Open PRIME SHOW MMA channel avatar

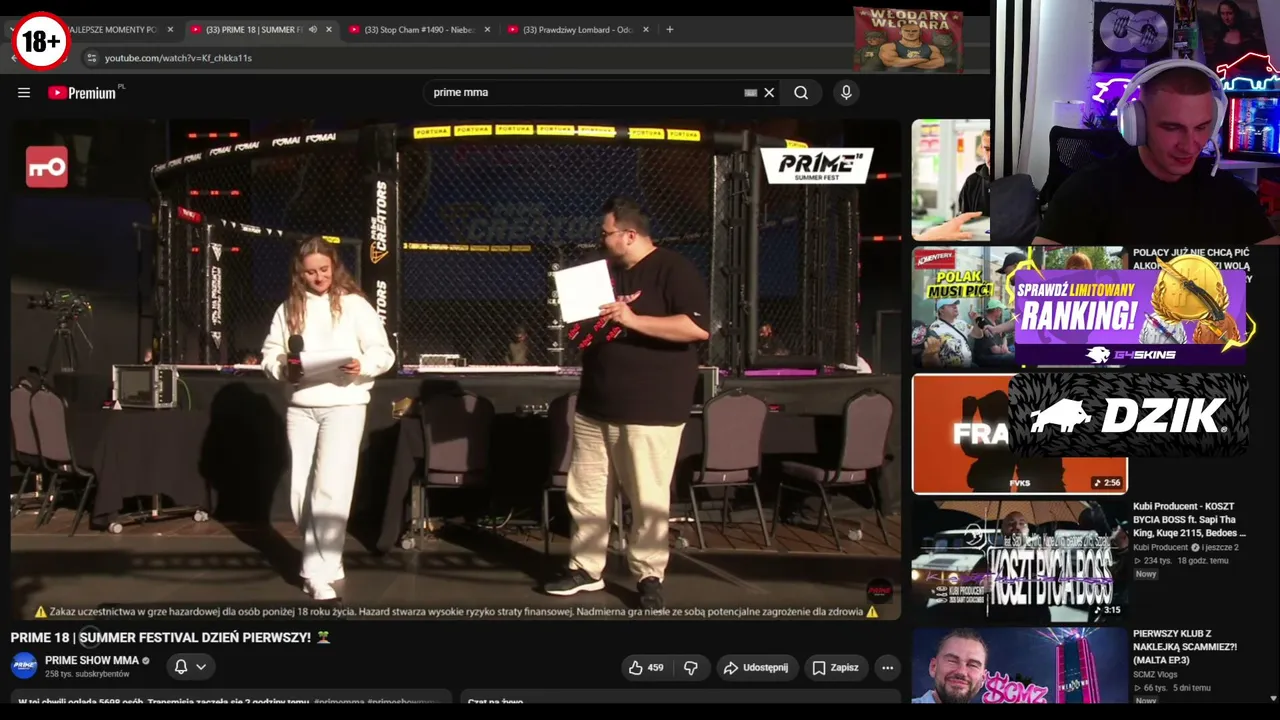(x=24, y=665)
